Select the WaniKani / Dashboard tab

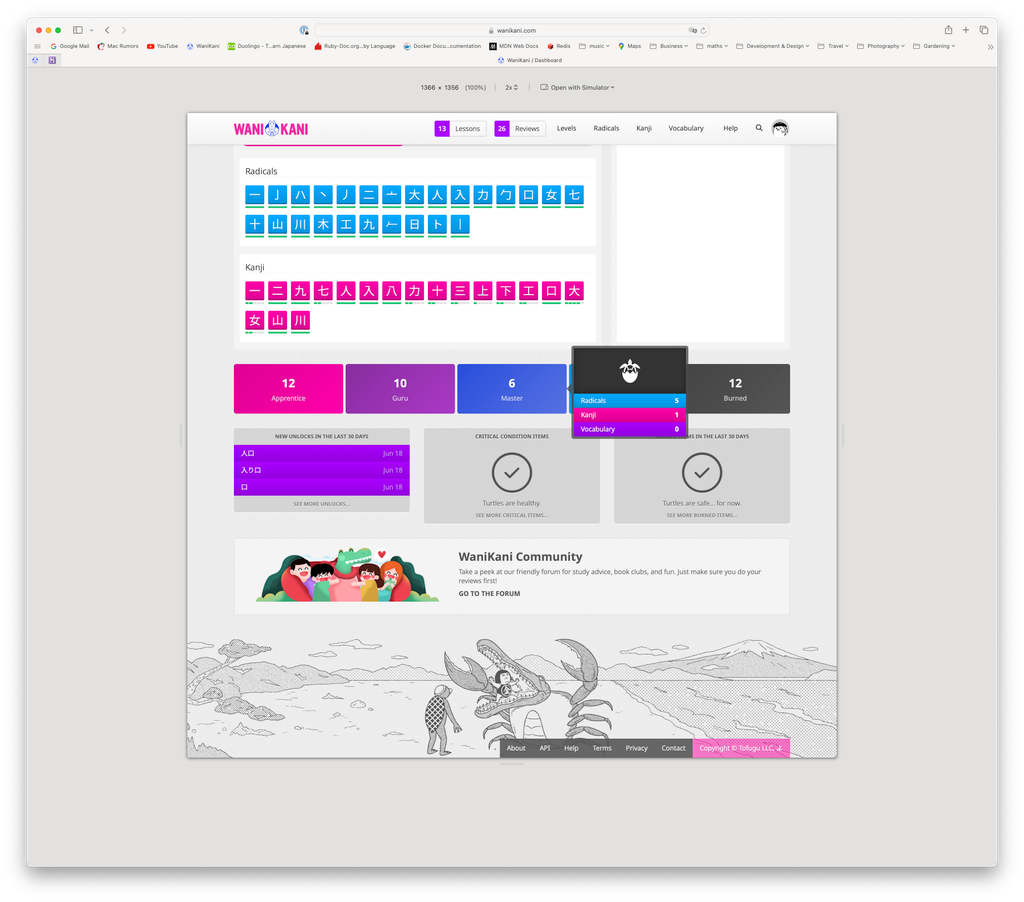coord(529,60)
